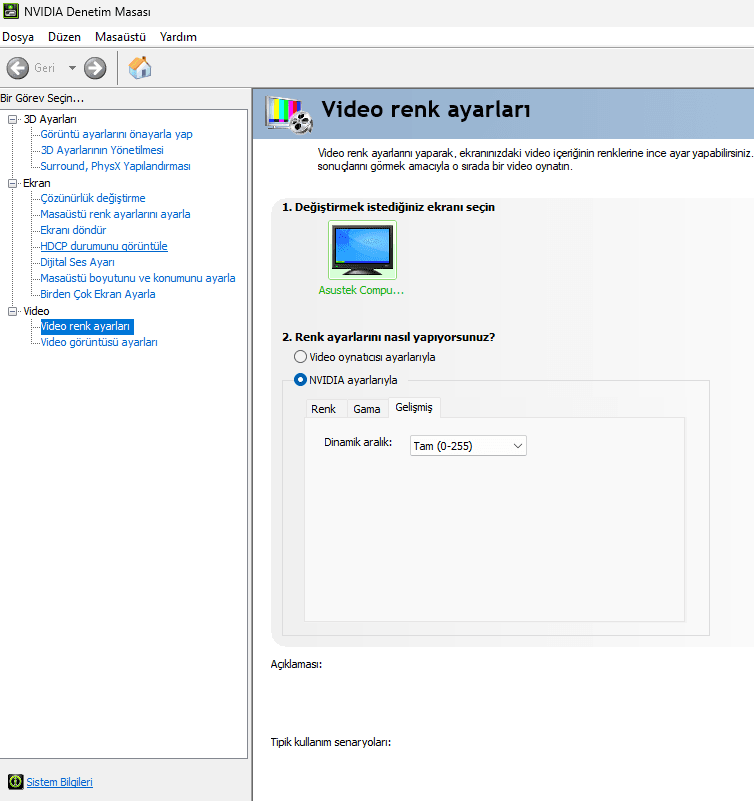The image size is (754, 801).
Task: Click the Geri back arrow icon
Action: coord(18,68)
